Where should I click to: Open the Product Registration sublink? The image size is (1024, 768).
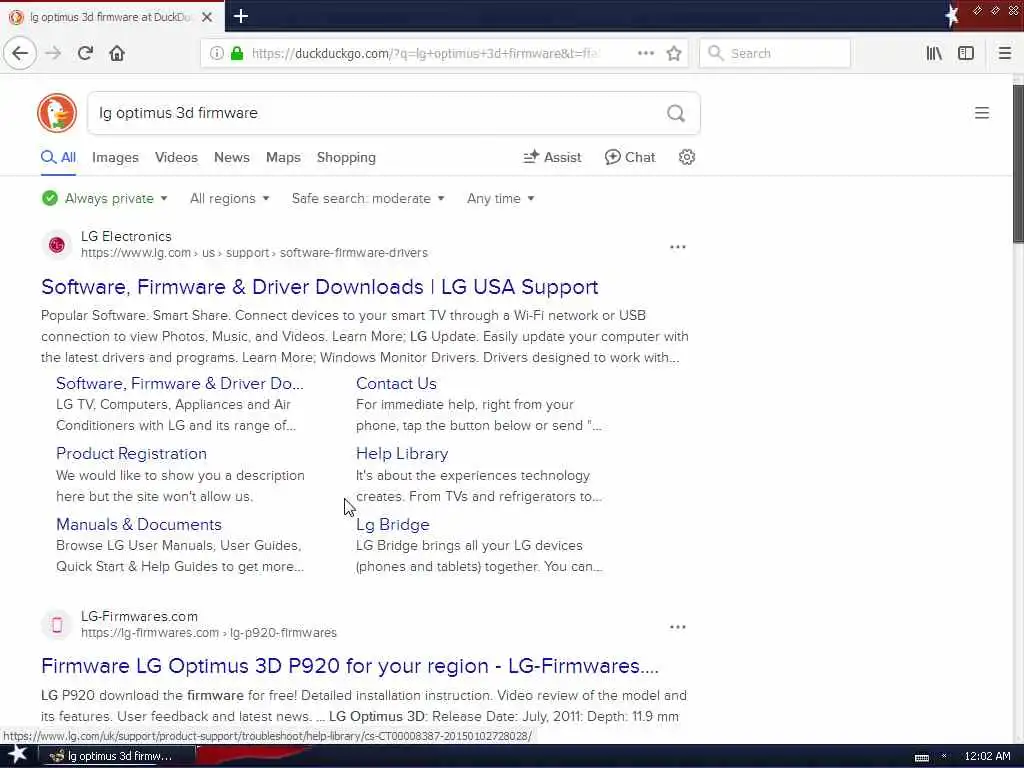point(131,453)
